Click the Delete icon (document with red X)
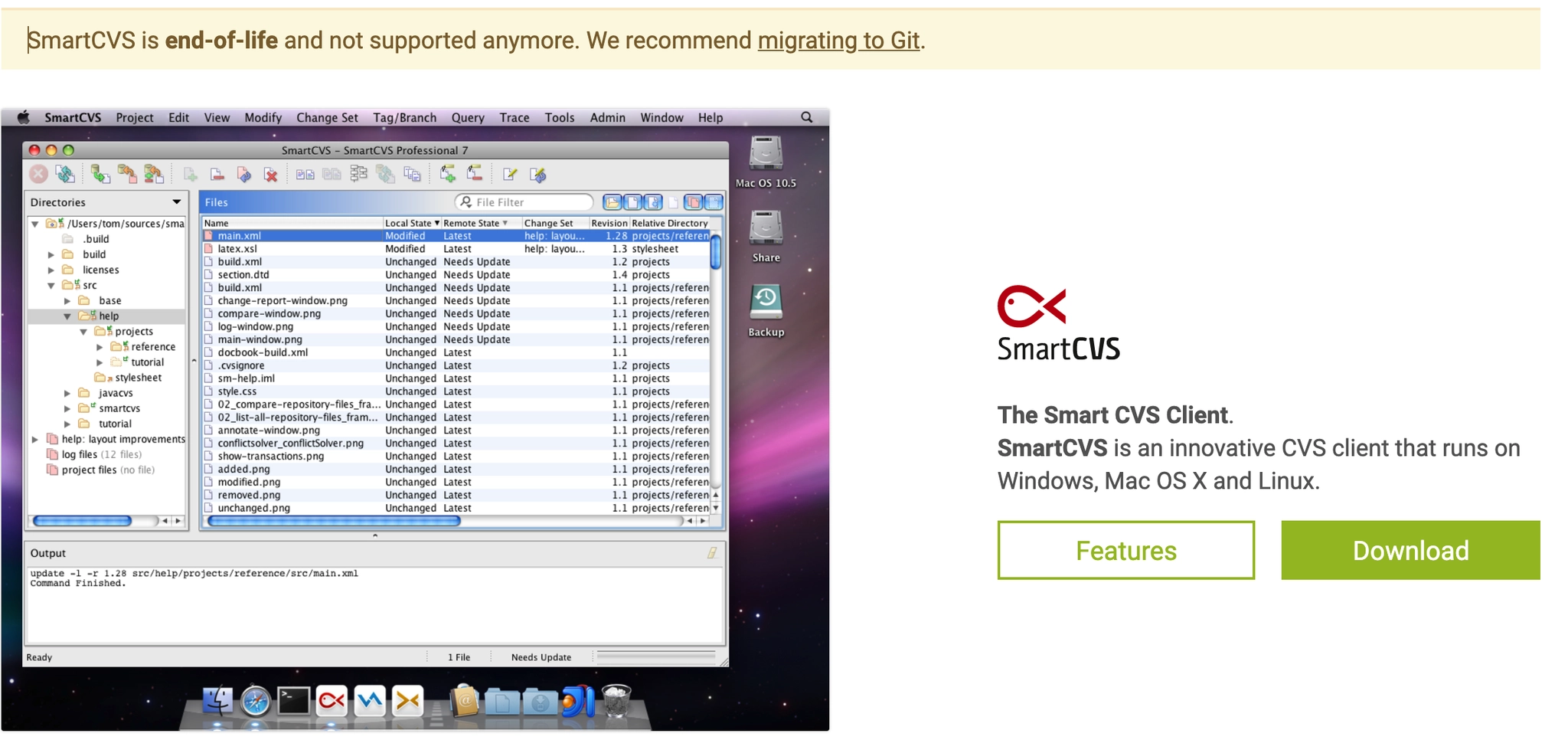The width and height of the screenshot is (1568, 740). tap(270, 175)
